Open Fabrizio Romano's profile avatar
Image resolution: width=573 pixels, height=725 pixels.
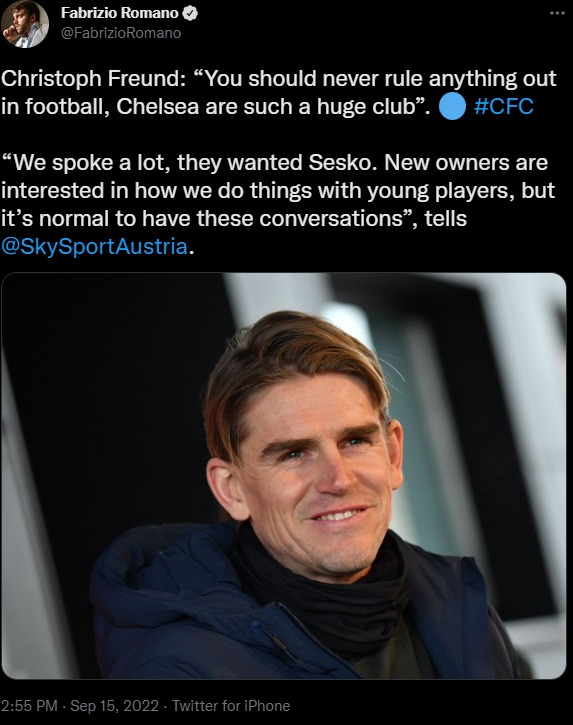pyautogui.click(x=25, y=23)
